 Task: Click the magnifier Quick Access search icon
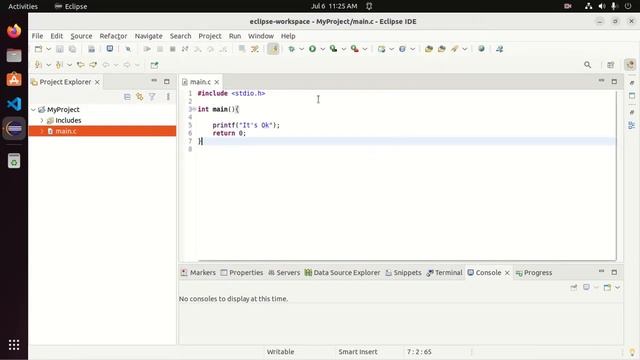click(x=587, y=65)
